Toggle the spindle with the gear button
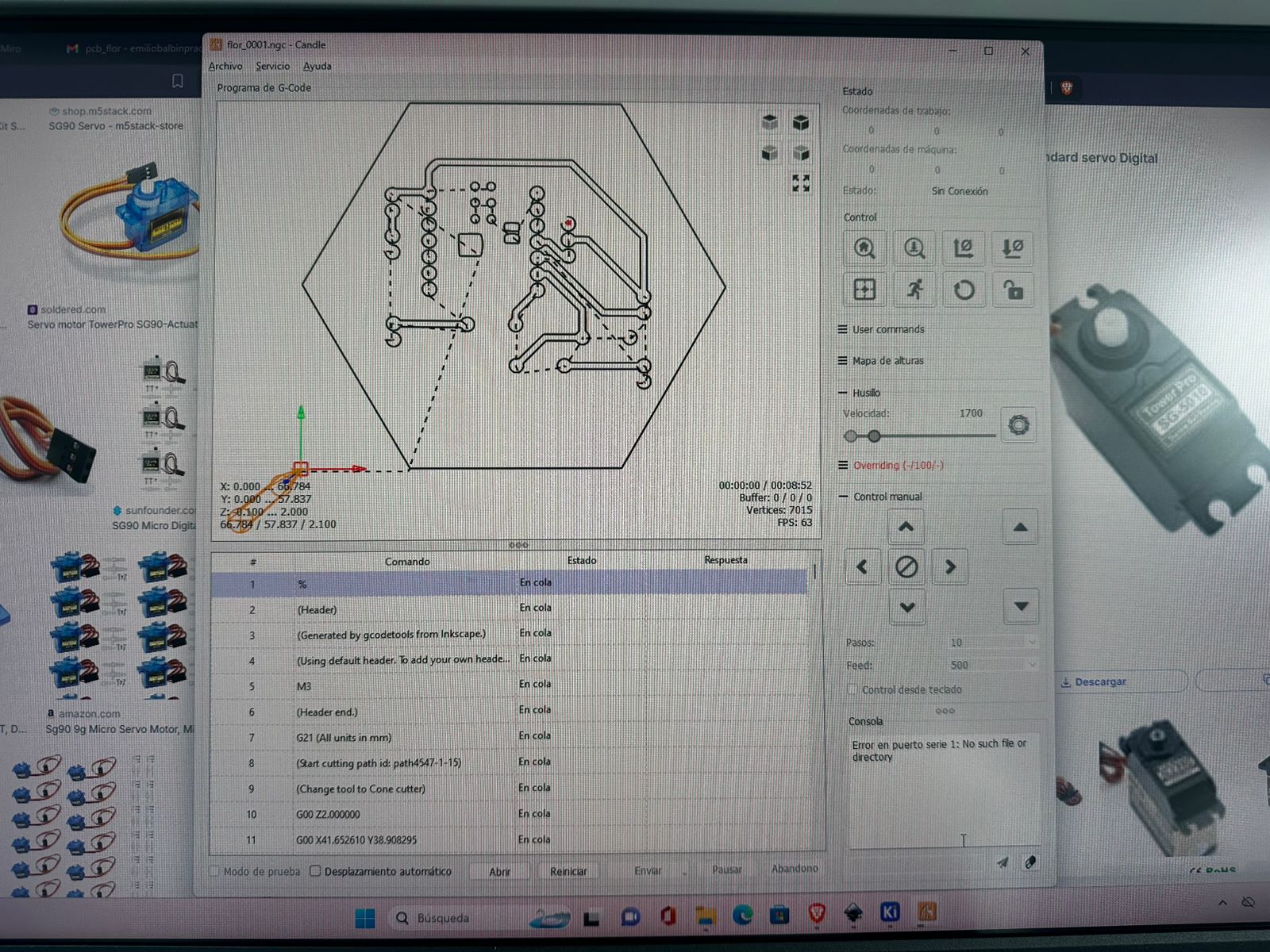This screenshot has width=1270, height=952. (x=1018, y=425)
